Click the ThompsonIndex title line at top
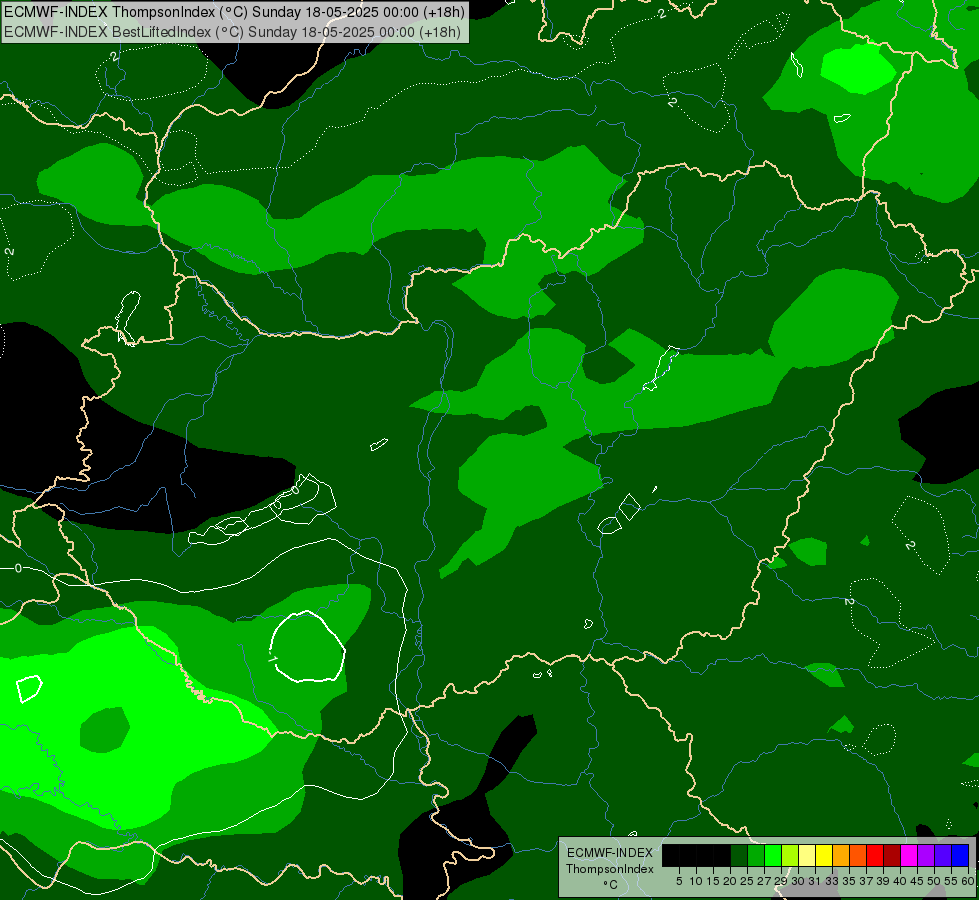979x900 pixels. (234, 12)
